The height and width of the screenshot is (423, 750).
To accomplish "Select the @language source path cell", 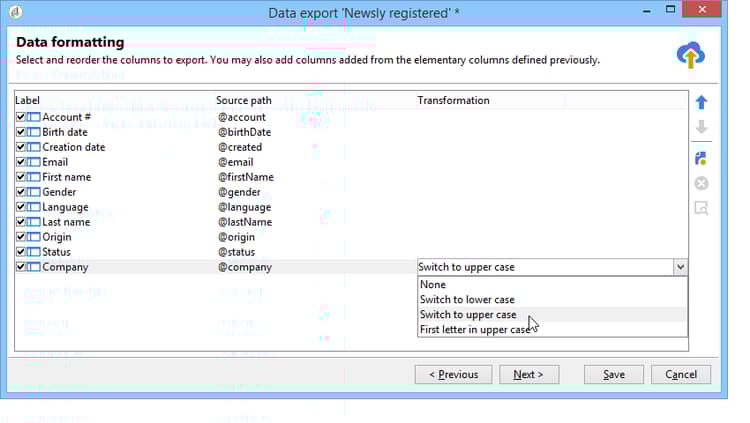I will coord(244,207).
